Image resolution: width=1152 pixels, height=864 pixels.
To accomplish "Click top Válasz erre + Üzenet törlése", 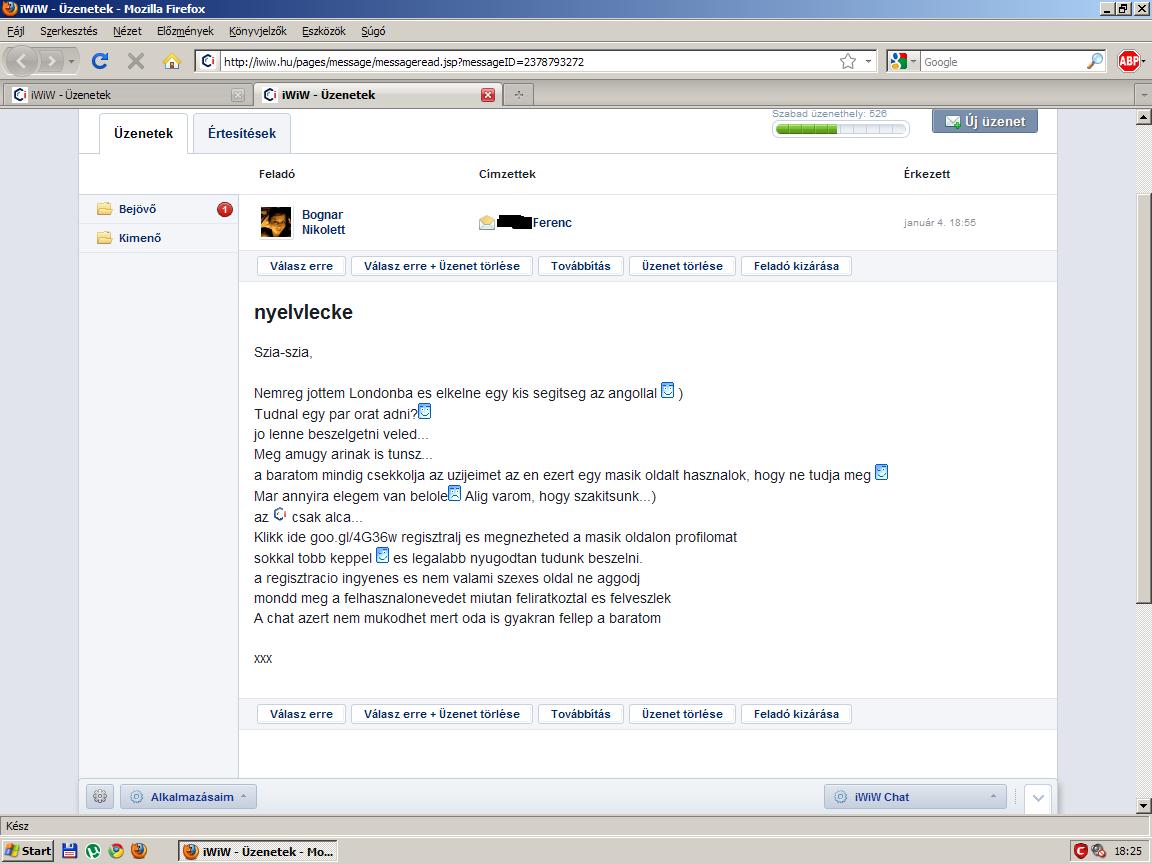I will [442, 266].
